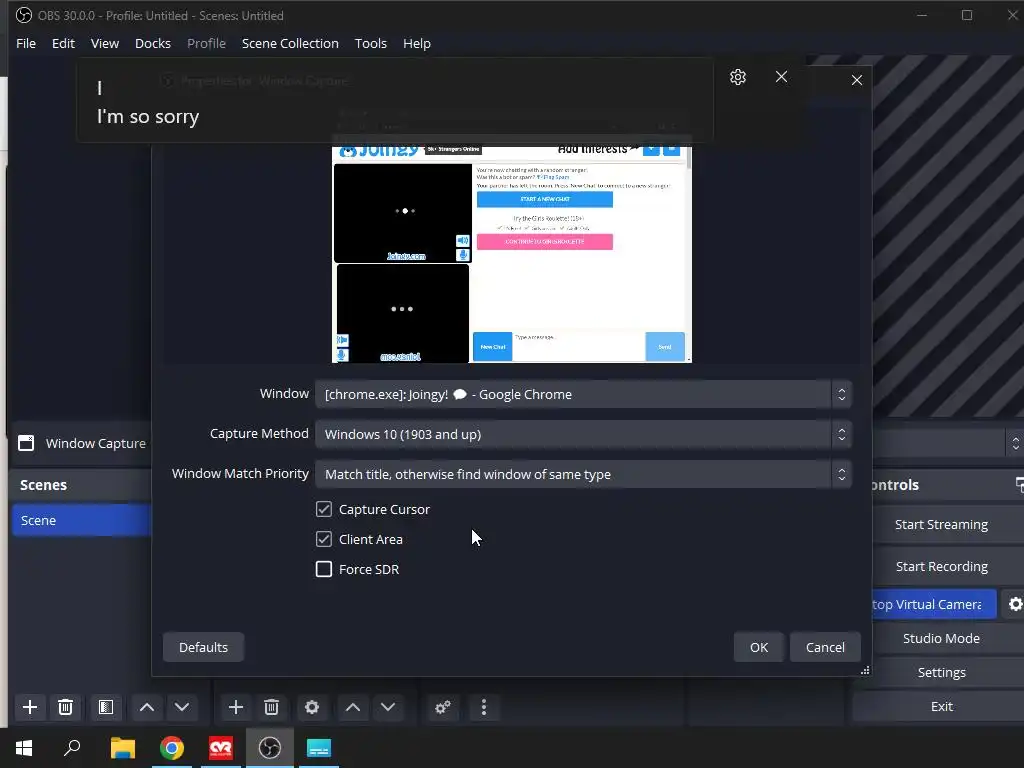Open virtual camera settings gear icon
This screenshot has width=1024, height=768.
1014,604
